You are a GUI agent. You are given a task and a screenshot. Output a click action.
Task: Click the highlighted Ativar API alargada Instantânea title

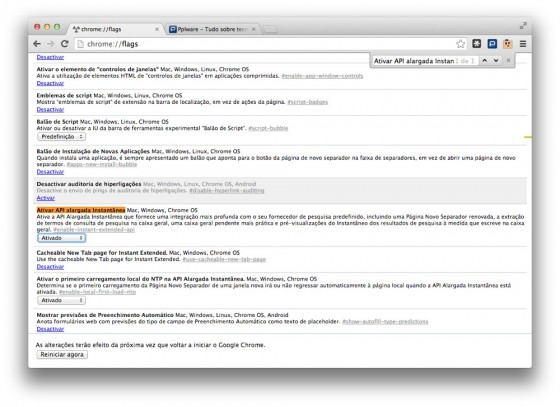pos(81,210)
